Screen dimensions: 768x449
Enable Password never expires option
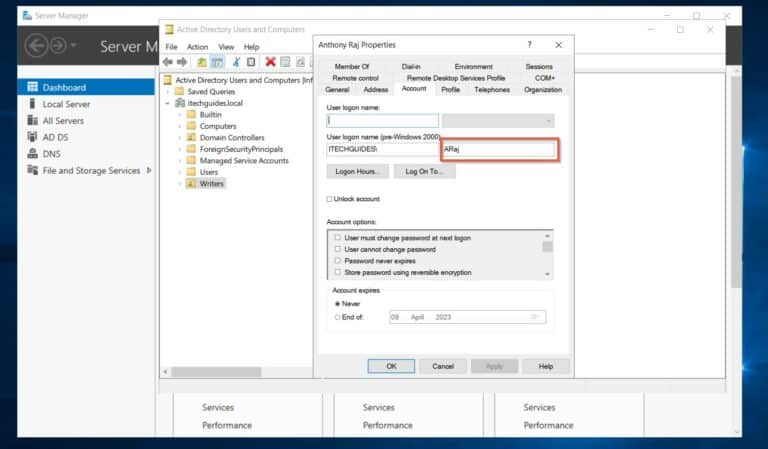pyautogui.click(x=337, y=260)
